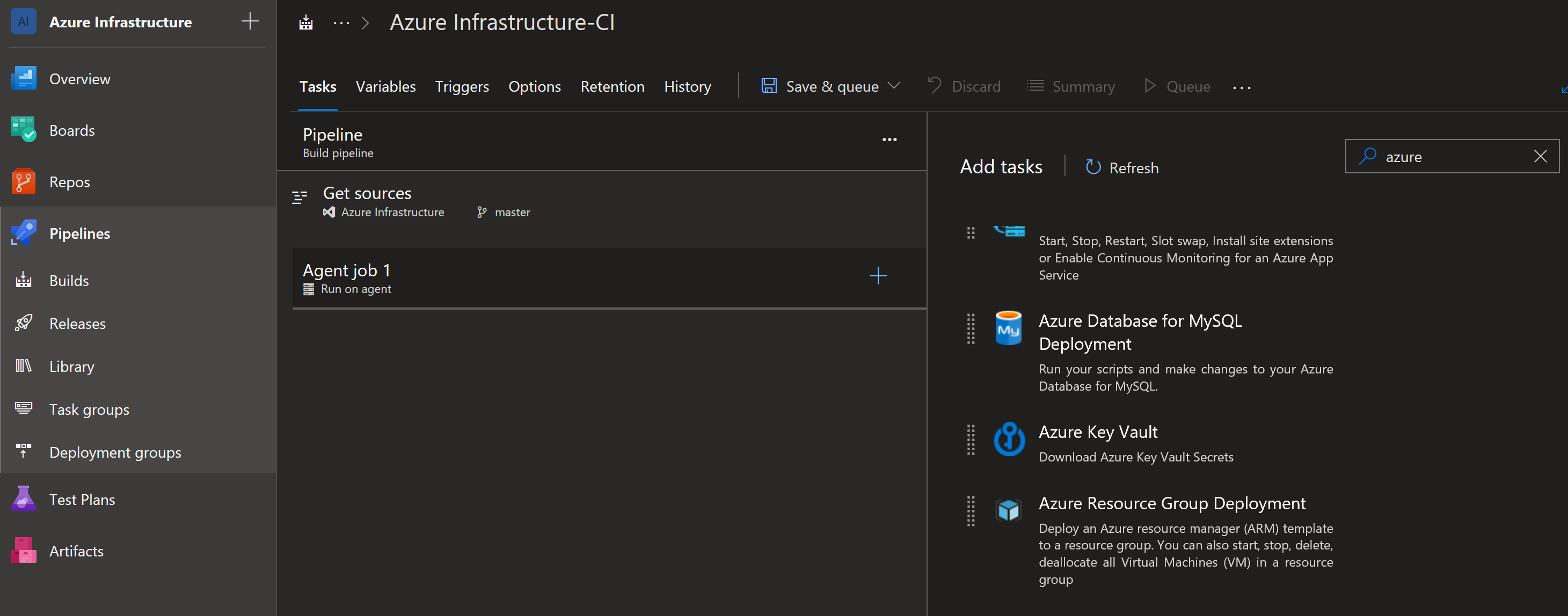Click the search magnifier icon
Viewport: 1568px width, 616px height.
pos(1367,156)
